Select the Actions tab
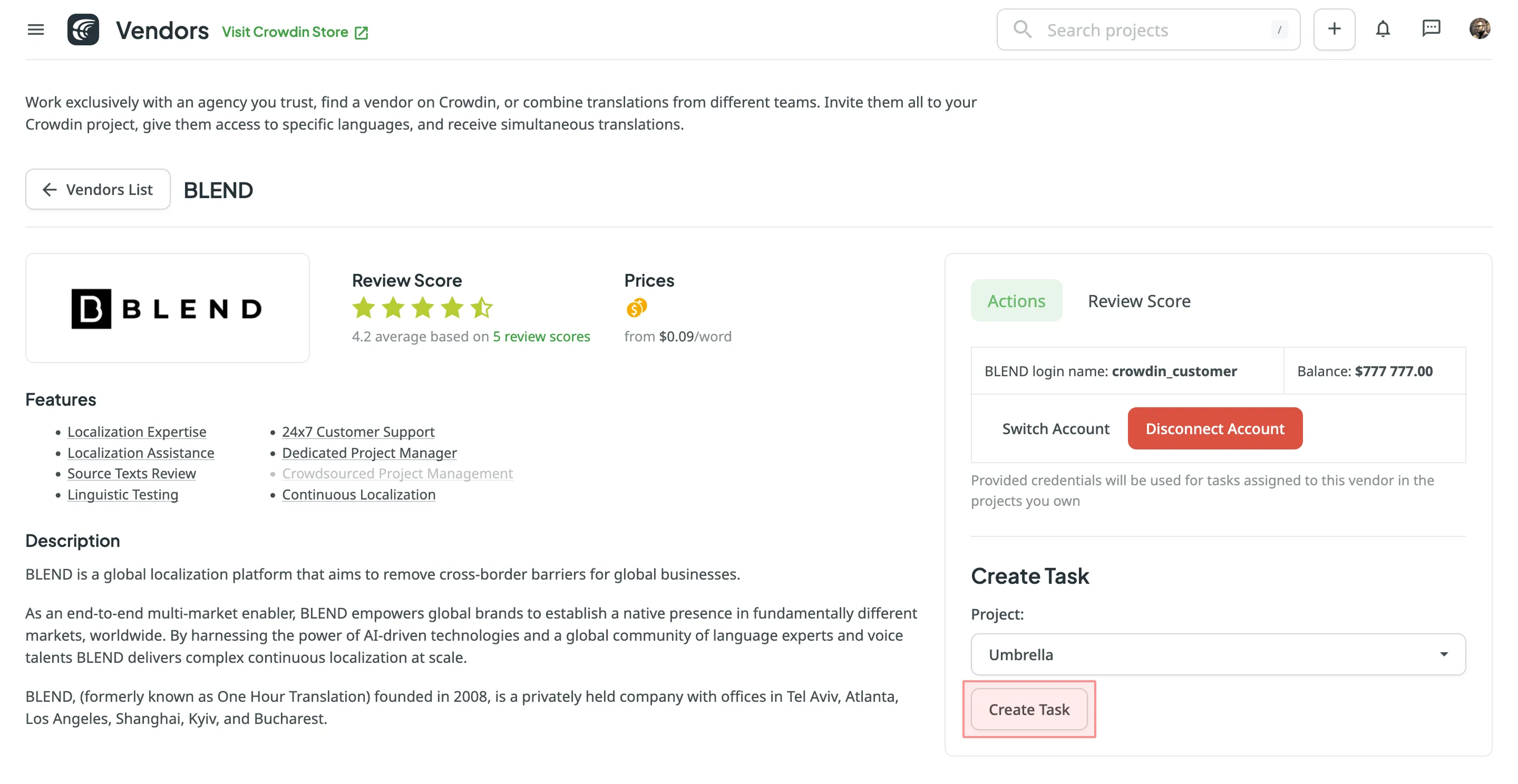The width and height of the screenshot is (1518, 784). [1016, 301]
